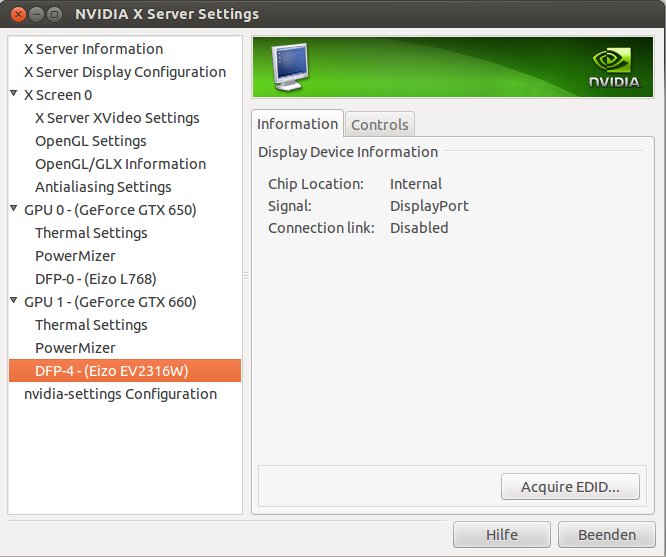666x557 pixels.
Task: Click the 'Display Device Information' heading
Action: click(x=348, y=152)
